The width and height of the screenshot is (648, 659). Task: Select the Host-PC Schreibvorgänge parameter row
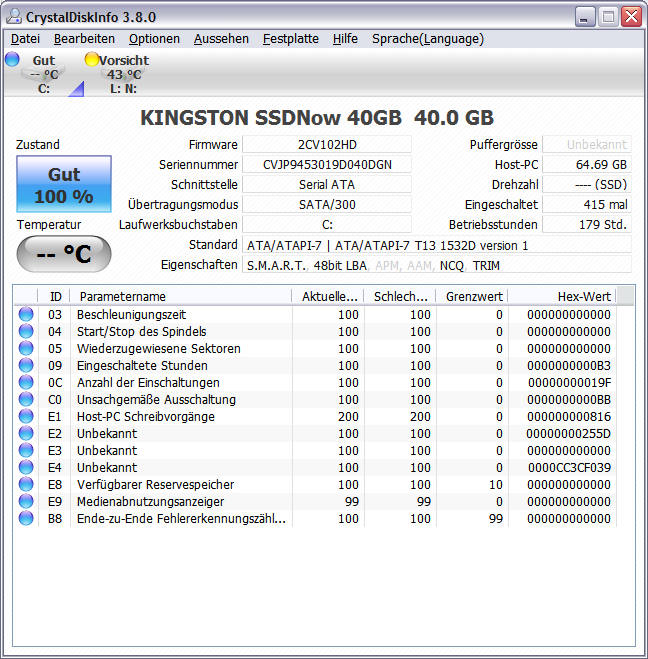coord(315,416)
